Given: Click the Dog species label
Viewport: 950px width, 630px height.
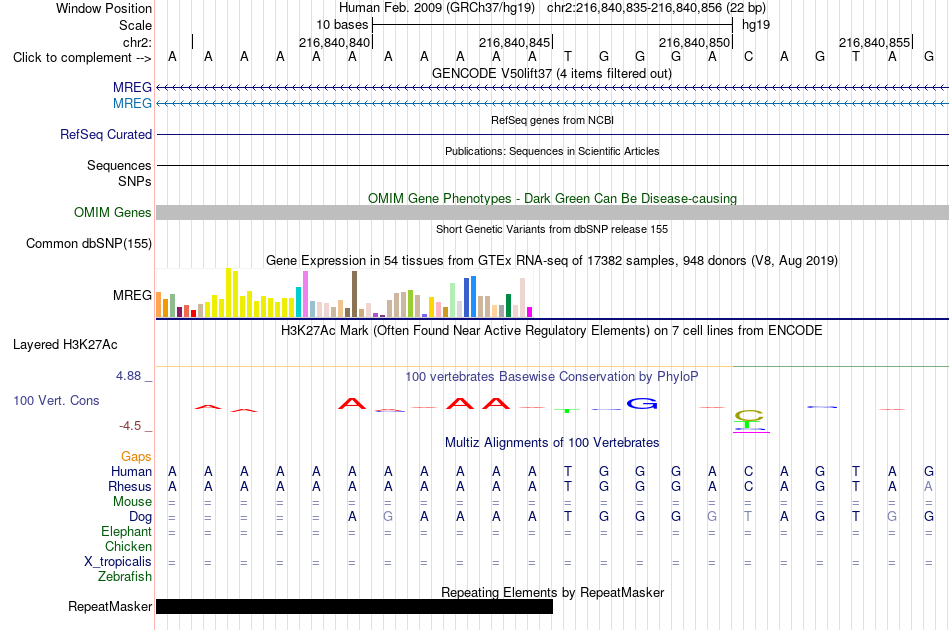Looking at the screenshot, I should click(141, 517).
